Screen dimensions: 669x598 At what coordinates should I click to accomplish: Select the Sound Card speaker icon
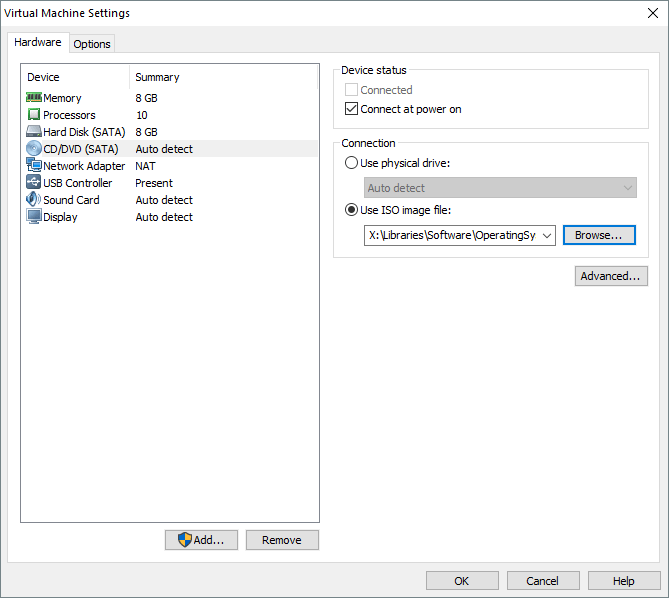tap(33, 200)
